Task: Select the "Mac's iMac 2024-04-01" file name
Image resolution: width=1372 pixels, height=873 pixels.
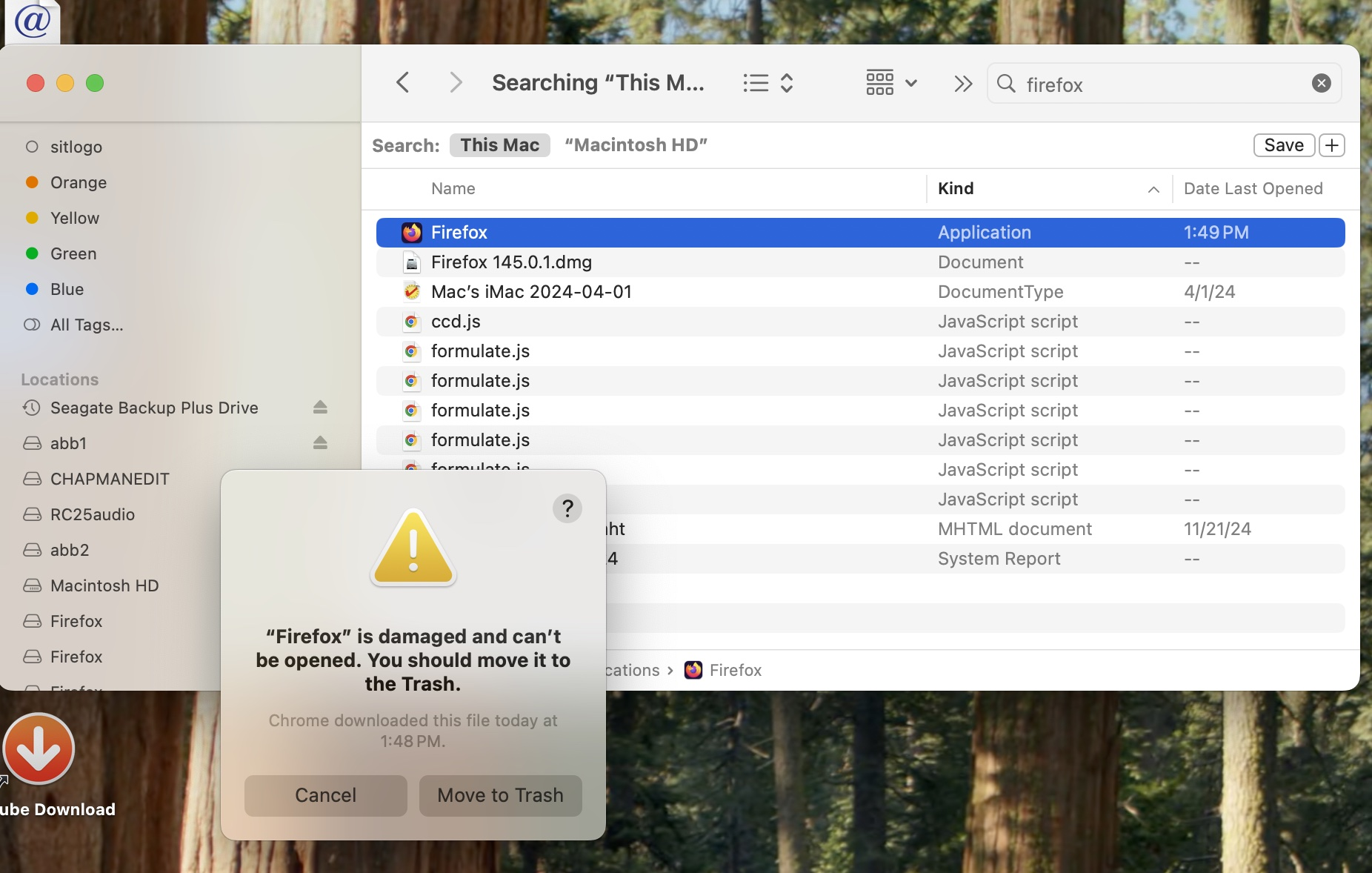Action: (x=531, y=292)
